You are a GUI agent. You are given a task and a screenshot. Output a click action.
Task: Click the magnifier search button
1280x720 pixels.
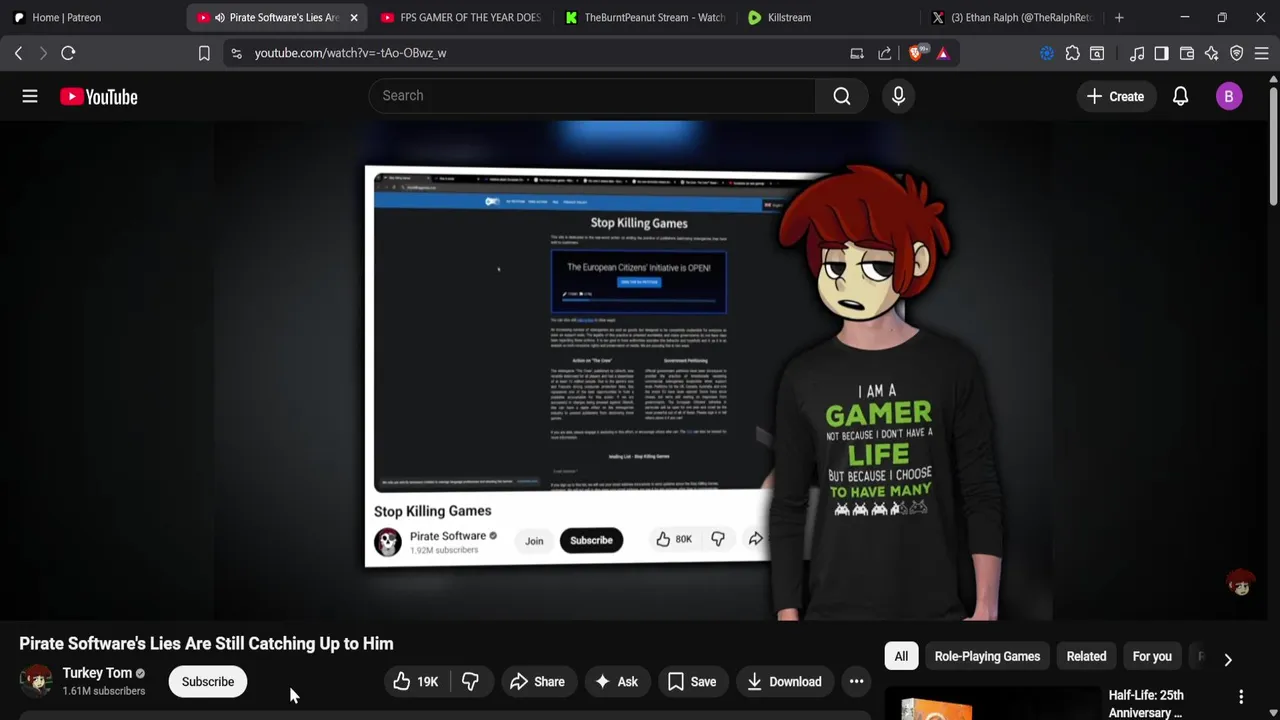842,96
